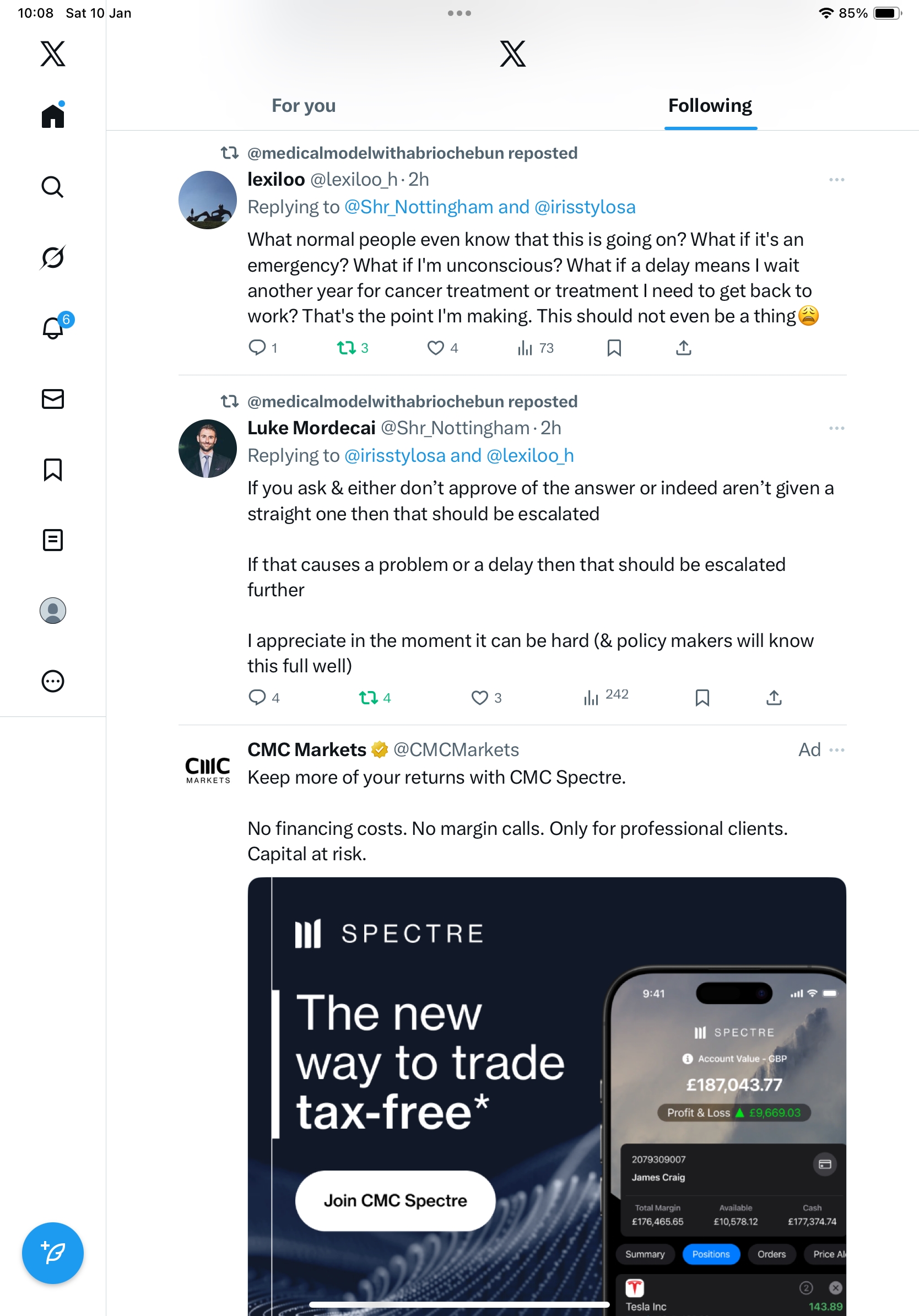The height and width of the screenshot is (1316, 919).
Task: Open more options on CMC Markets ad
Action: [836, 749]
